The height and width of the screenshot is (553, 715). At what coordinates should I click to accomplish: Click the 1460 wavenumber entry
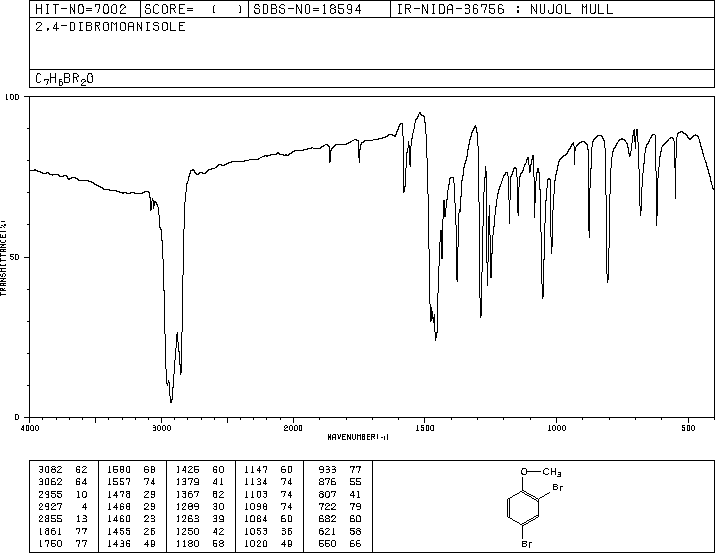[119, 519]
